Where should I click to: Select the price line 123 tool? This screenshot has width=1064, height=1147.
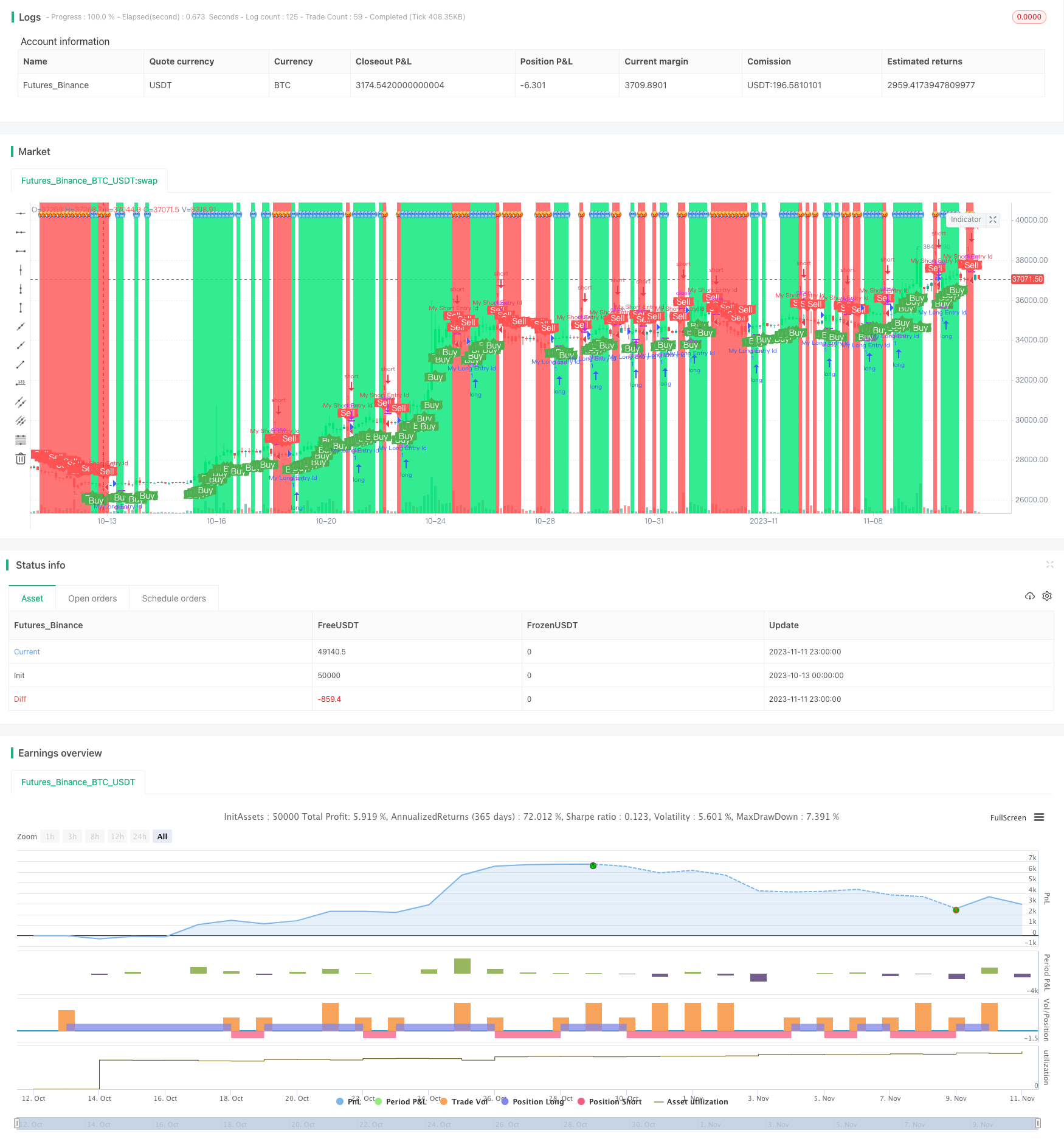pos(21,383)
